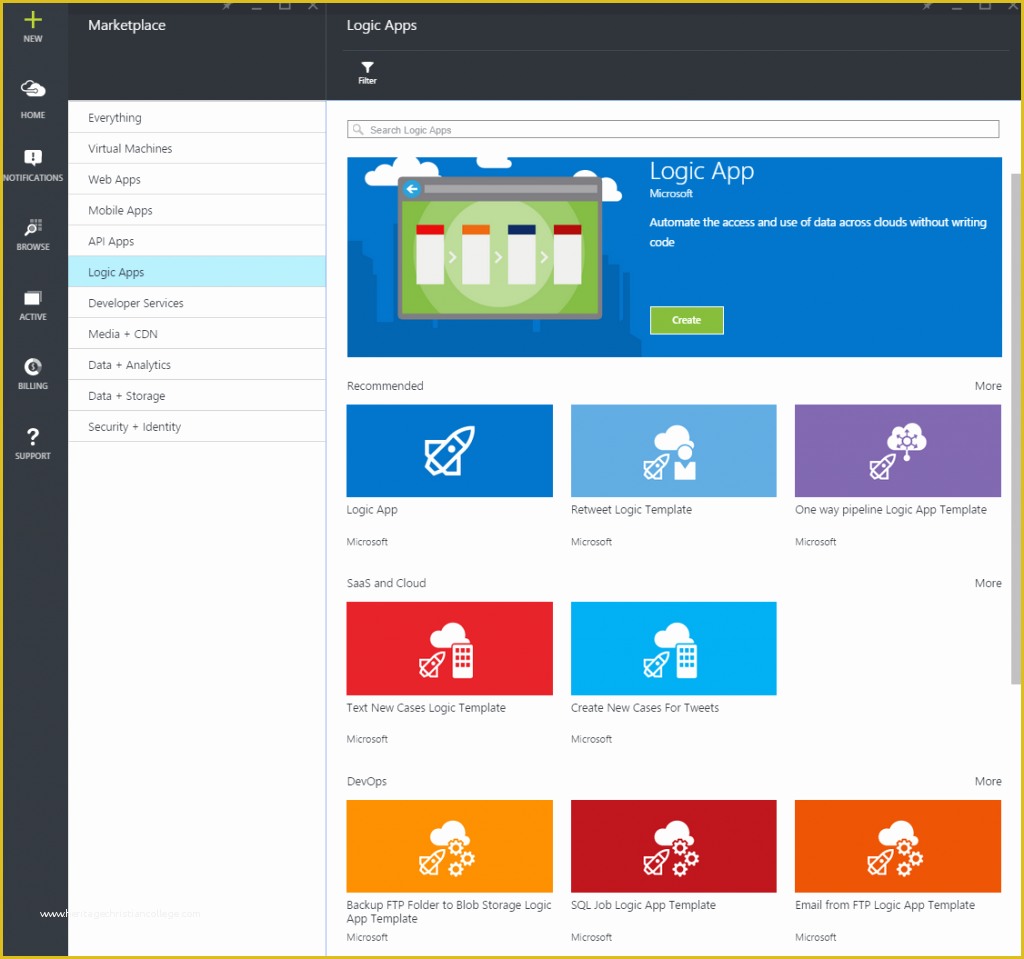1024x959 pixels.
Task: Open the Notifications icon
Action: (x=33, y=157)
